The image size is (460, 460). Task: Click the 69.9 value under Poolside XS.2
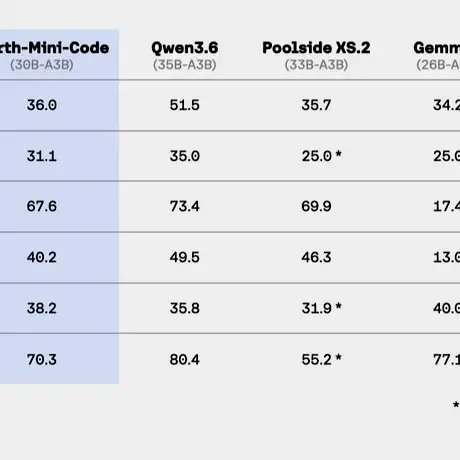point(316,206)
